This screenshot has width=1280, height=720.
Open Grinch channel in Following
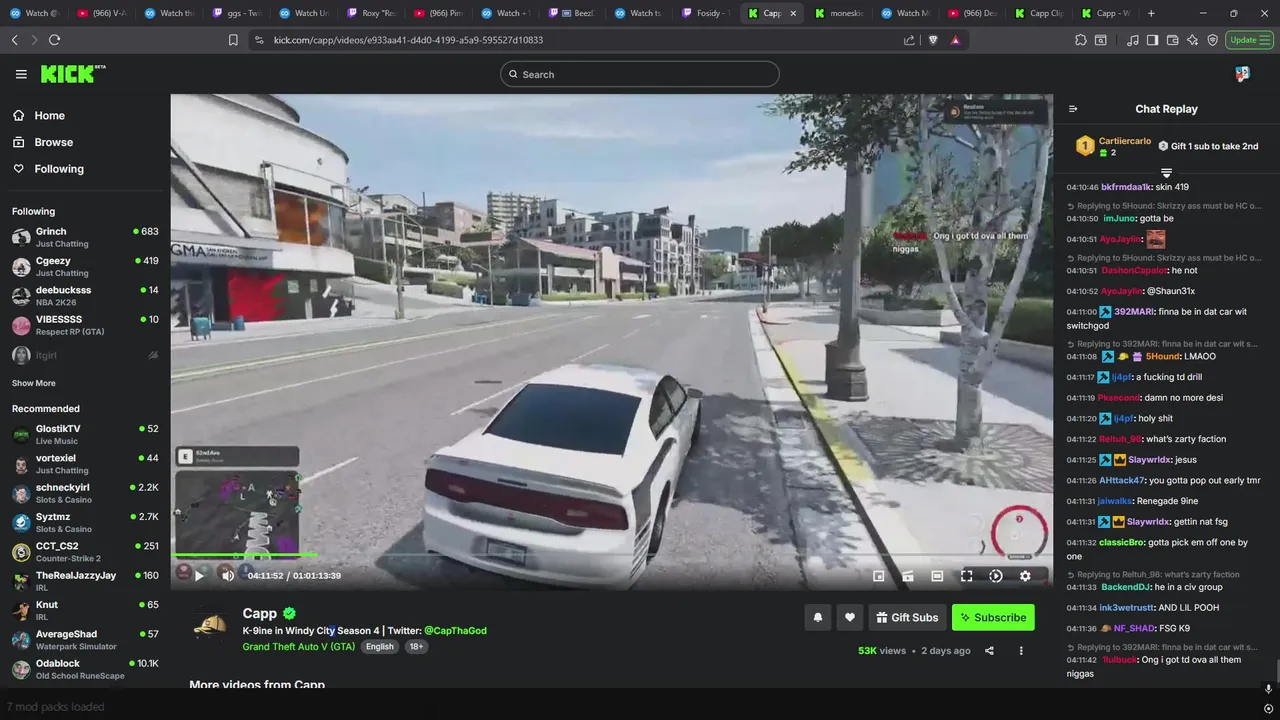[85, 237]
